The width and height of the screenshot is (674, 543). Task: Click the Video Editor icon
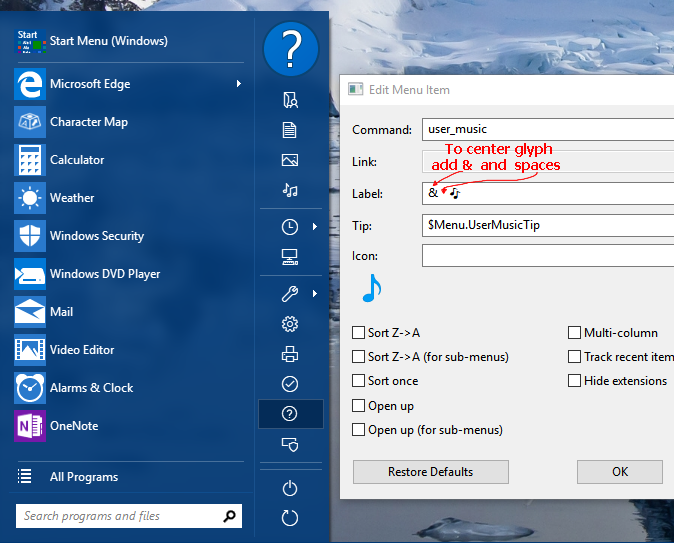coord(30,350)
